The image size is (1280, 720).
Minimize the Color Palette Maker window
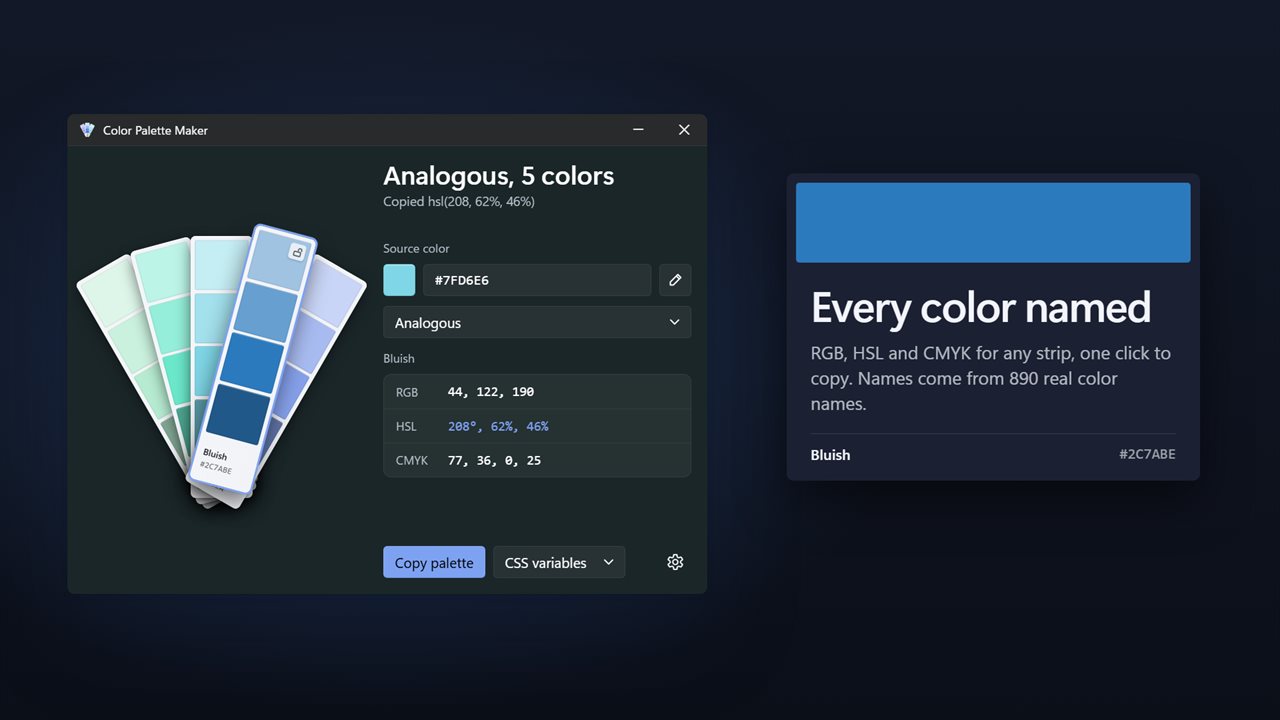click(638, 130)
